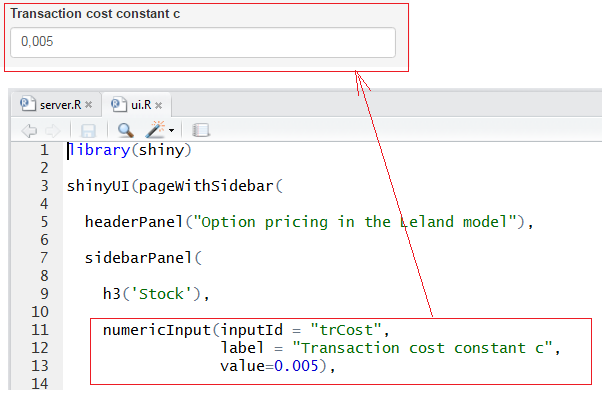606x397 pixels.
Task: Click the sidebarPanel( code line
Action: pyautogui.click(x=143, y=258)
